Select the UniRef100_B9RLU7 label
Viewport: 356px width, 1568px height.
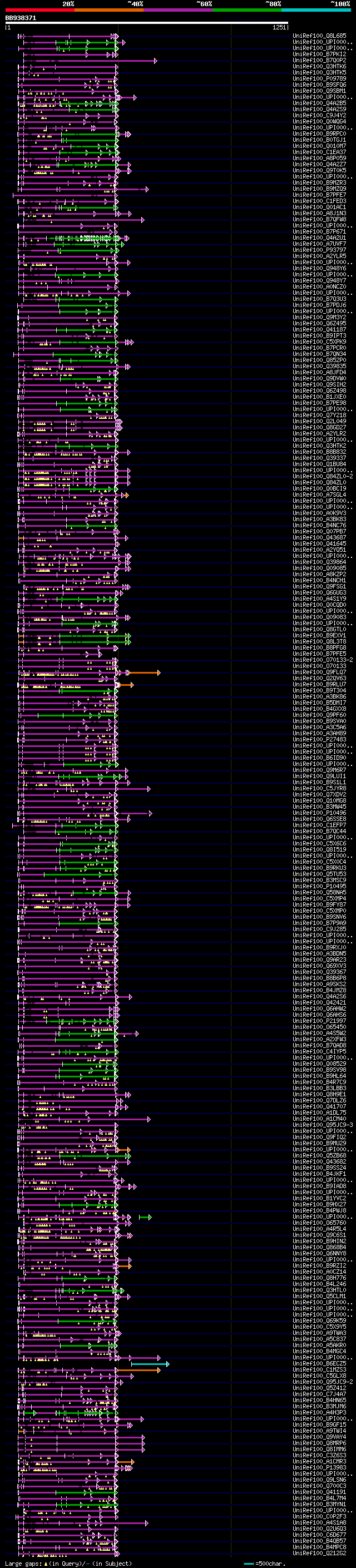point(319,684)
